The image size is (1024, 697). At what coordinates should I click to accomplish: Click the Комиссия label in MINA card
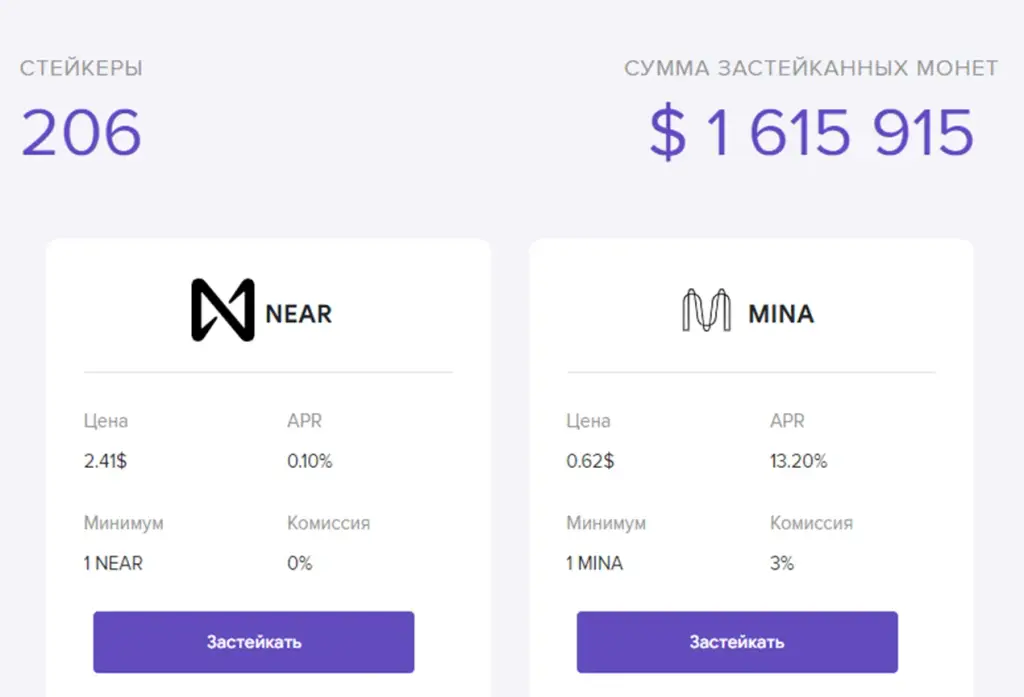811,523
